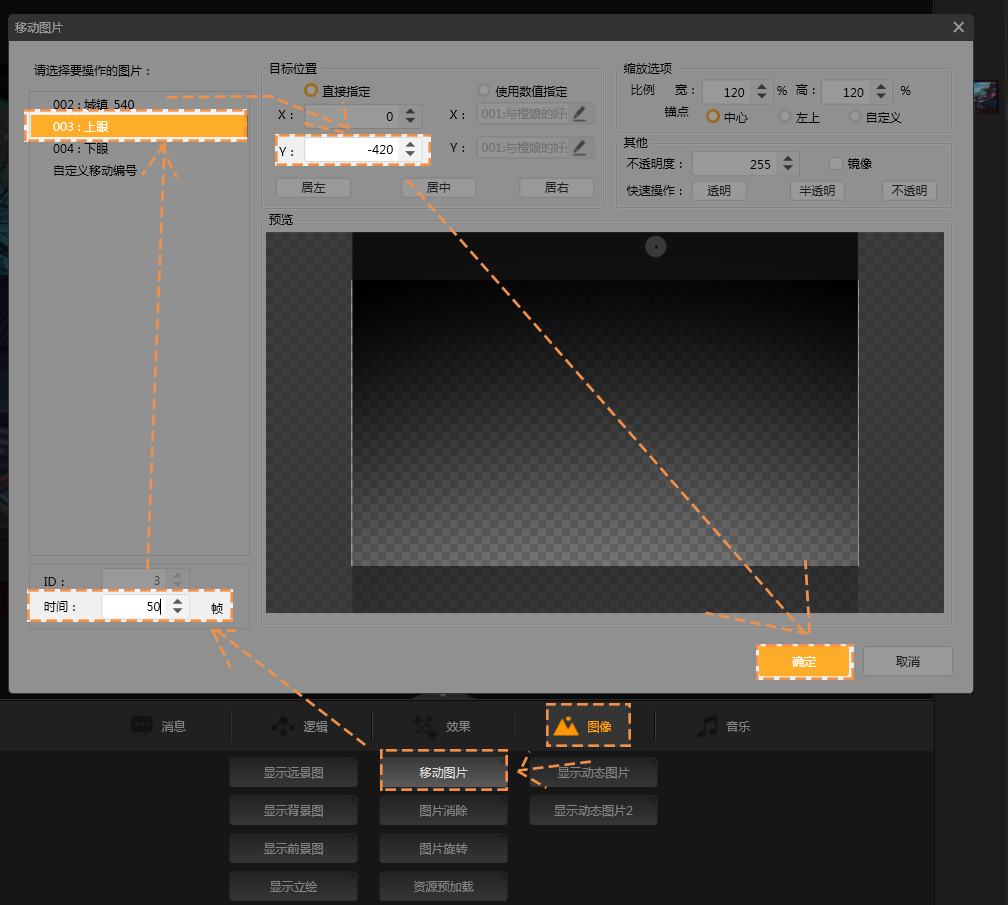Select the 使用数值指定 radio option
Screen dimensions: 1008x905
coord(485,91)
